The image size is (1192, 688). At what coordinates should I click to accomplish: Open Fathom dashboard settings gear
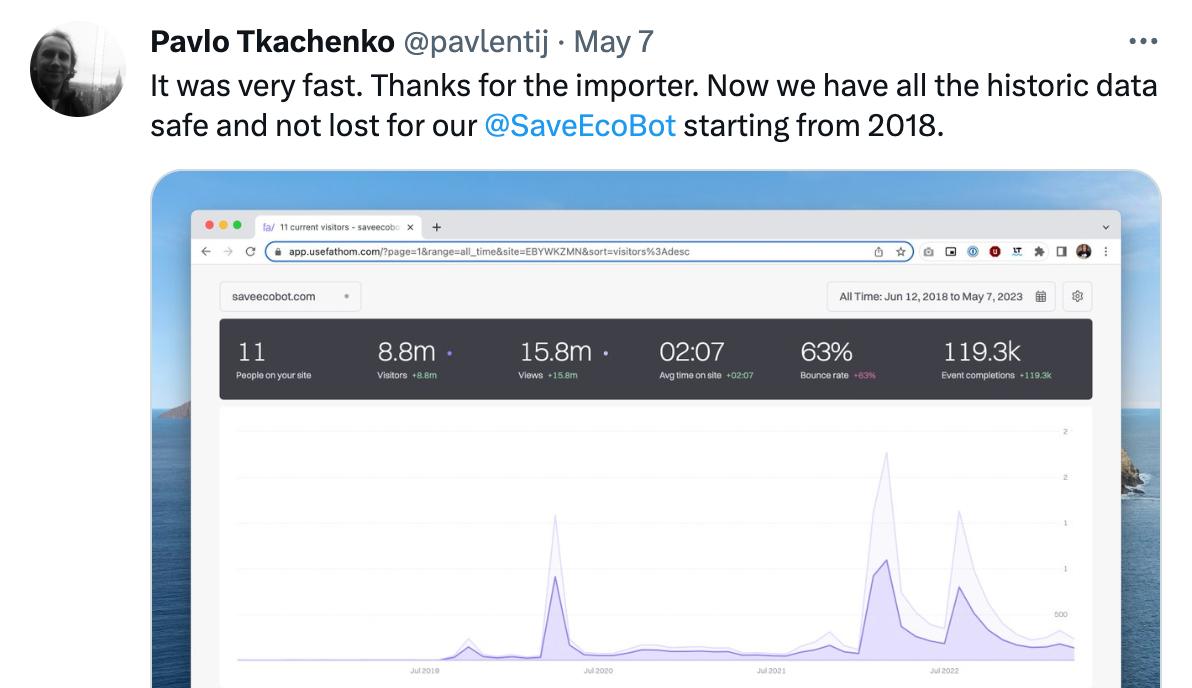[x=1077, y=296]
